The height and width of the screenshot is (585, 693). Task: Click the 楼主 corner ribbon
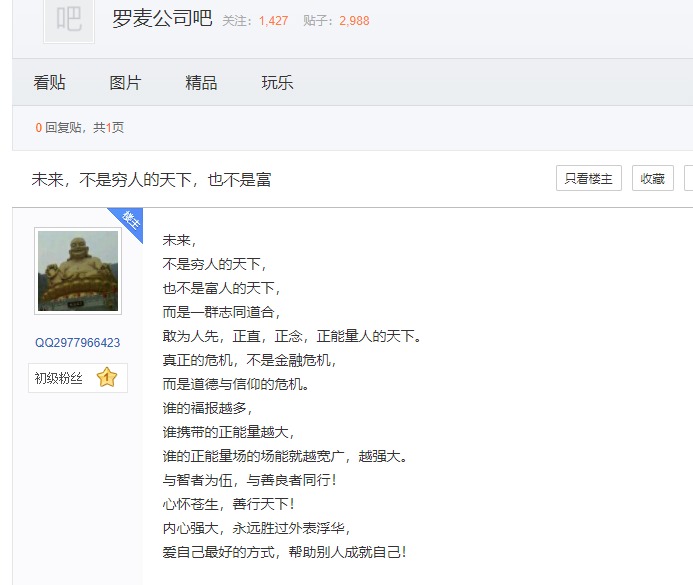(129, 221)
